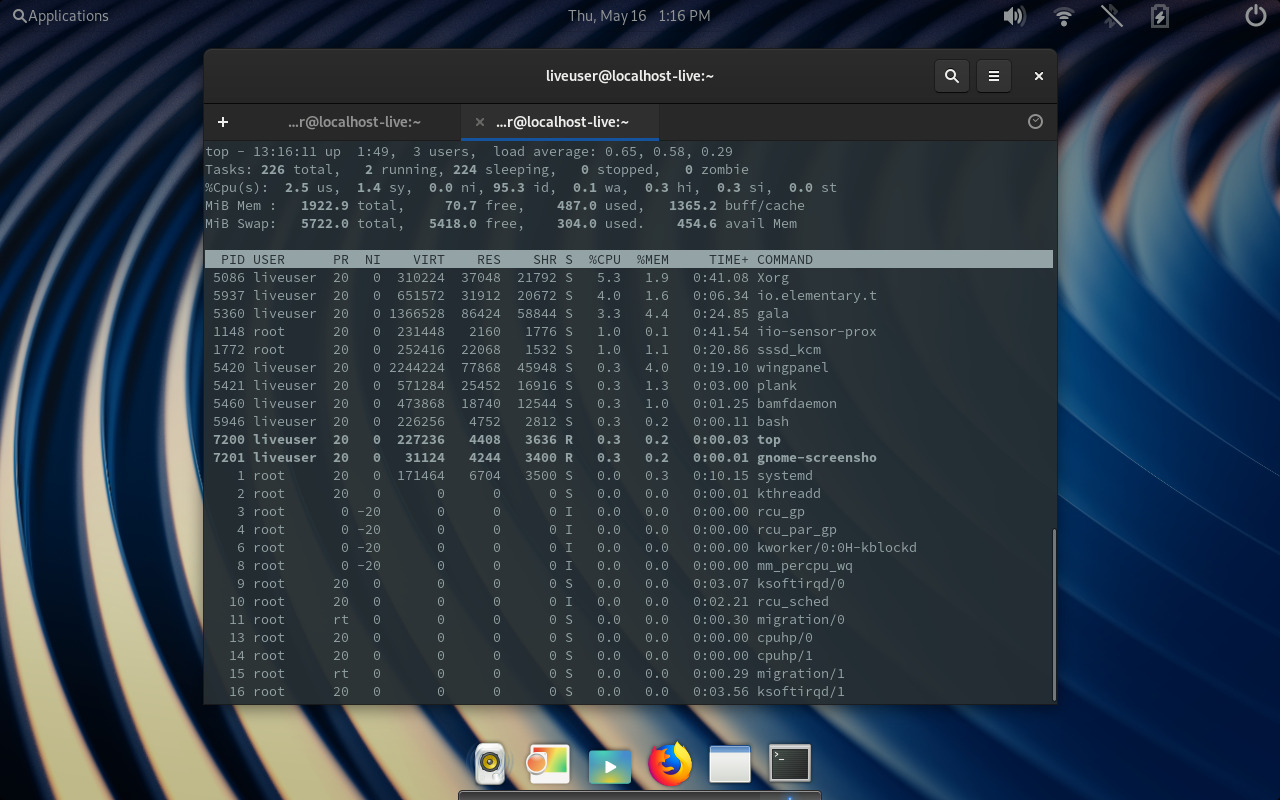Viewport: 1280px width, 800px height.
Task: Open the calendar by clicking the clock
Action: click(640, 15)
